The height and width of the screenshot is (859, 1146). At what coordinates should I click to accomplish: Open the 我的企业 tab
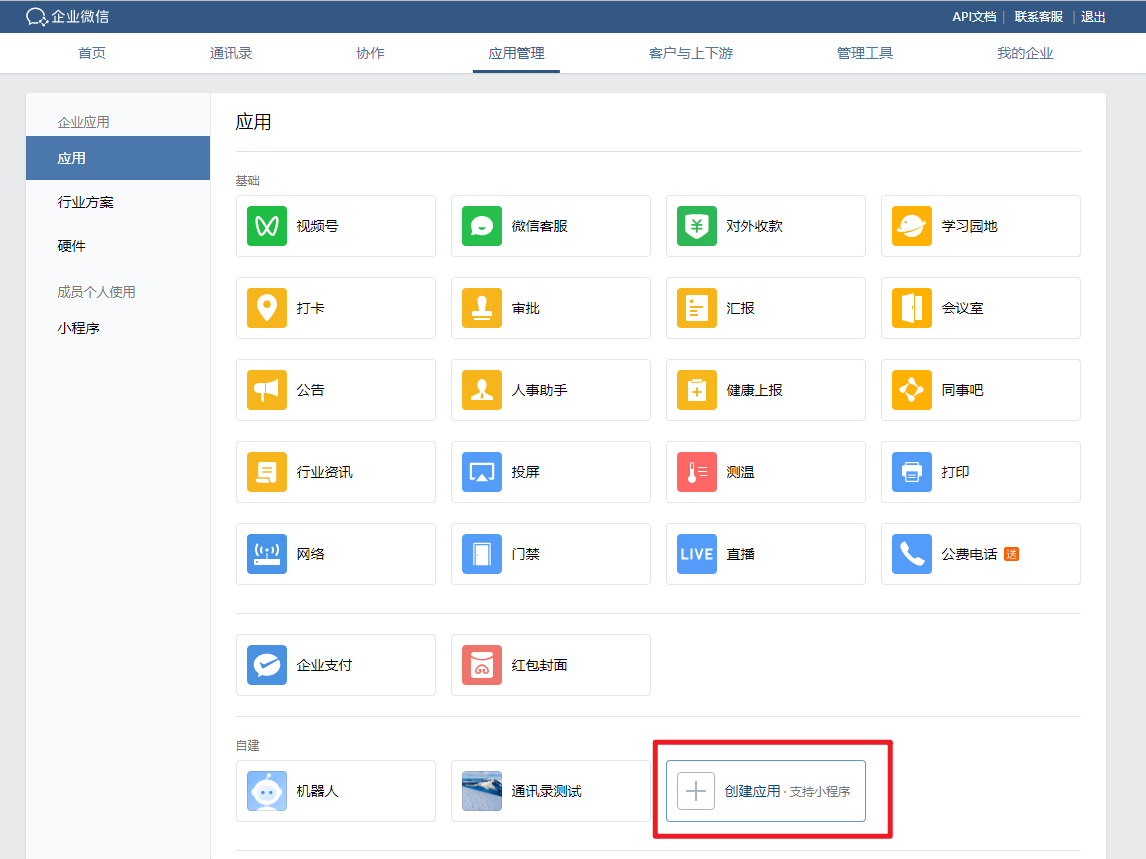point(1025,53)
